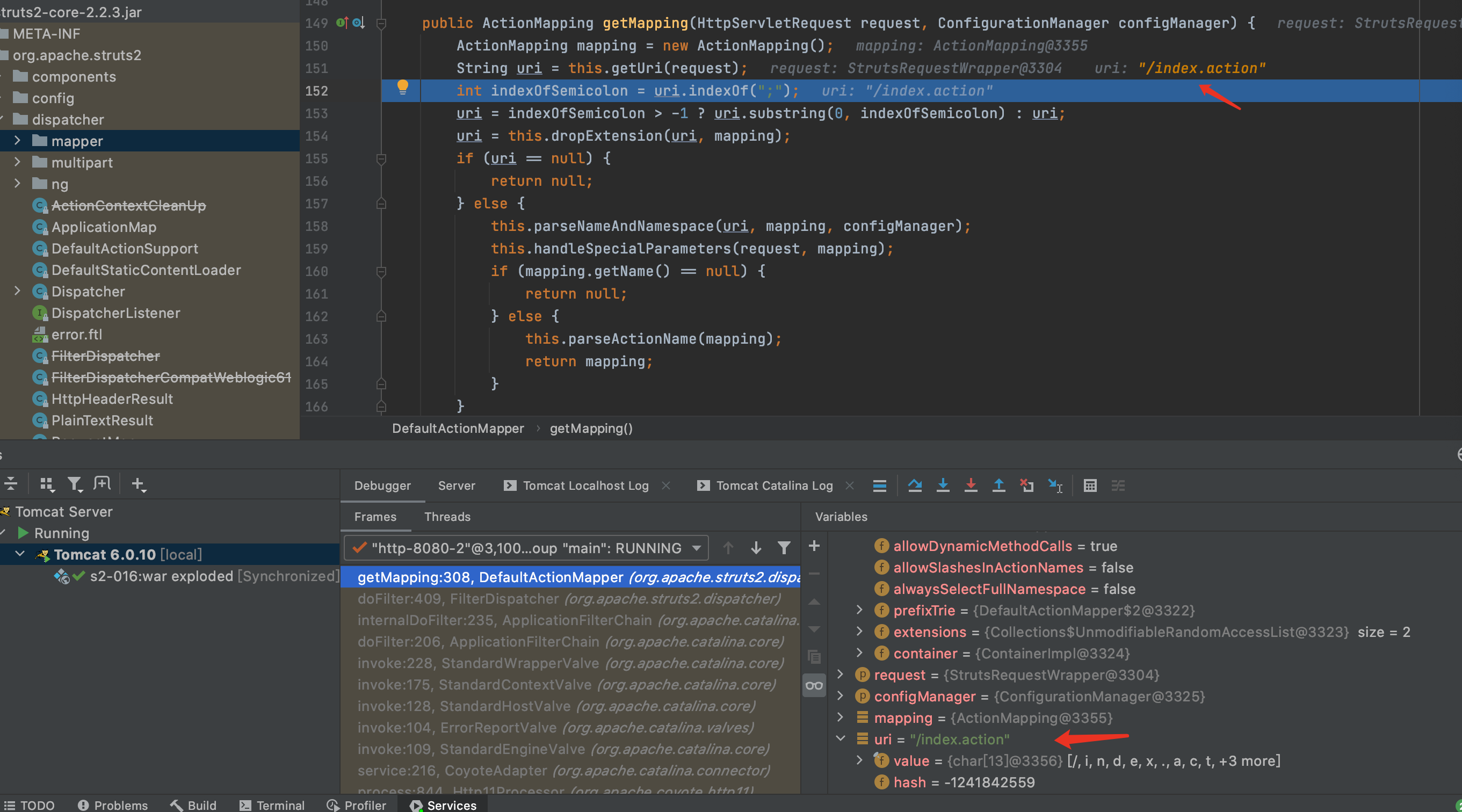1462x812 pixels.
Task: Close the Tomcat Catalina Log tab
Action: tap(850, 485)
